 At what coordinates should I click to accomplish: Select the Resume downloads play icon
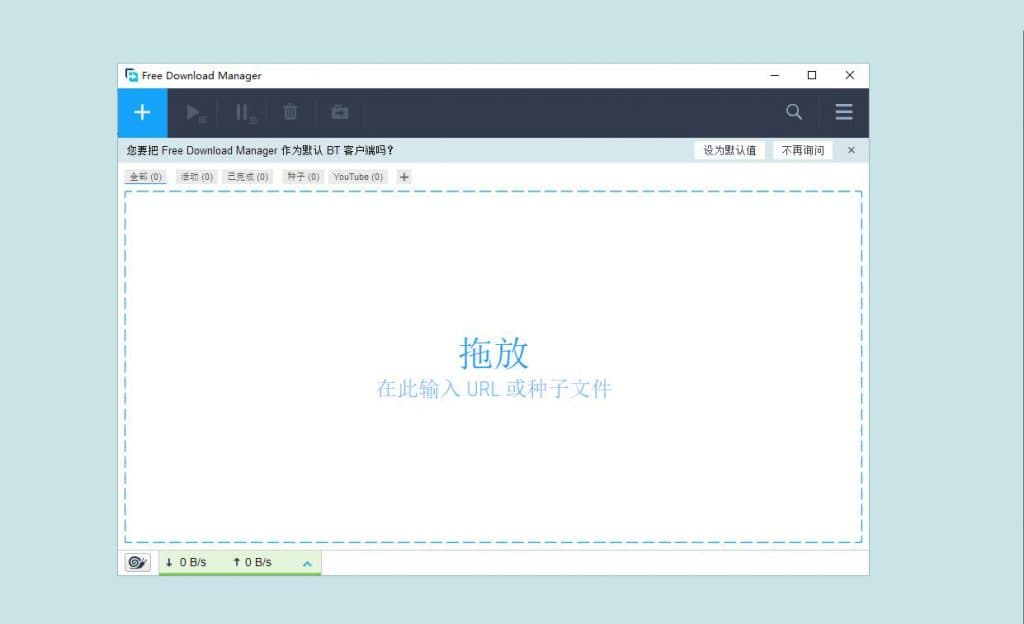point(192,112)
